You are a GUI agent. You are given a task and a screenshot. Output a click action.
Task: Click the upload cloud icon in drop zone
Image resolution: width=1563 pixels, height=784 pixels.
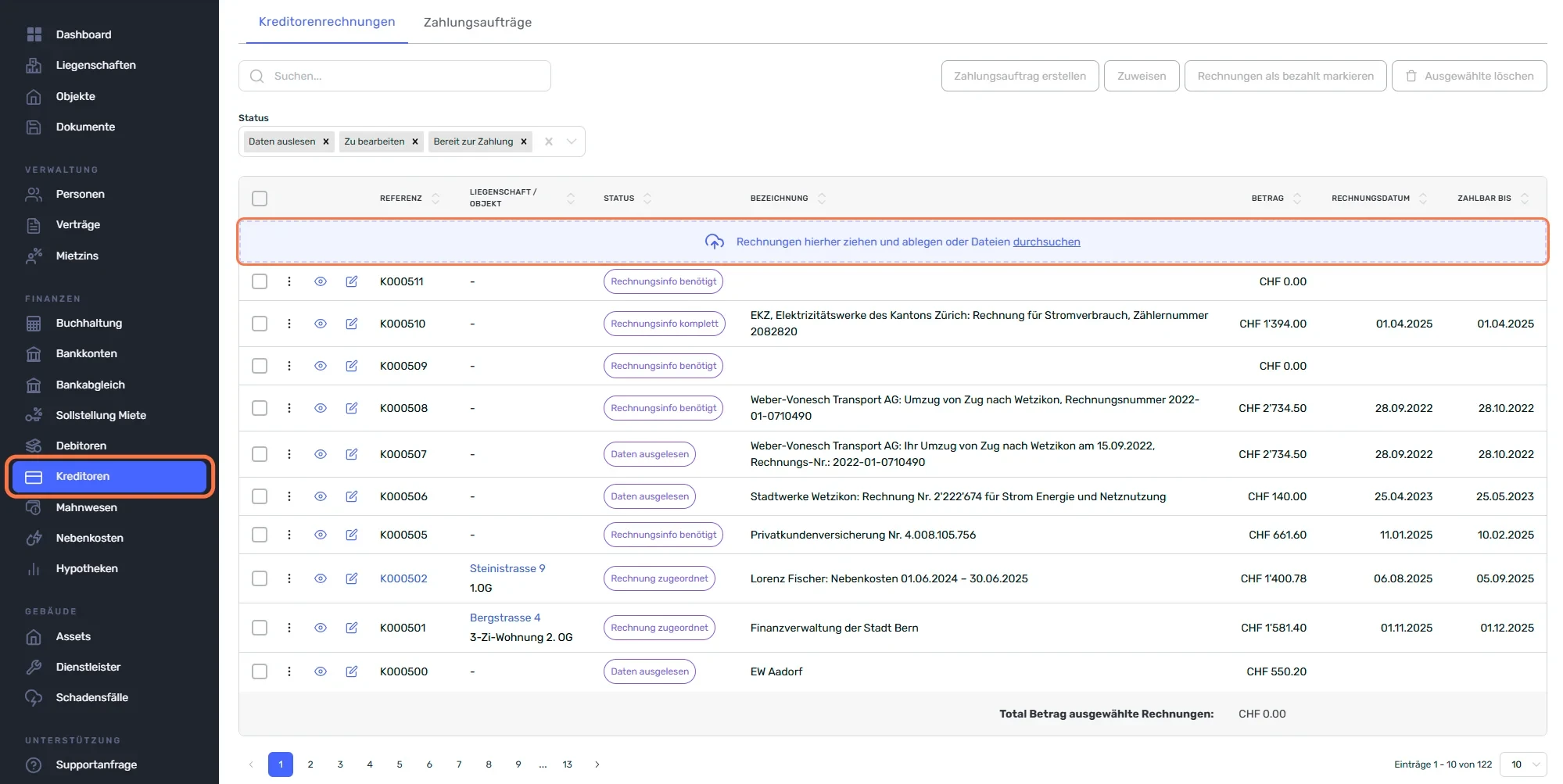pyautogui.click(x=715, y=242)
